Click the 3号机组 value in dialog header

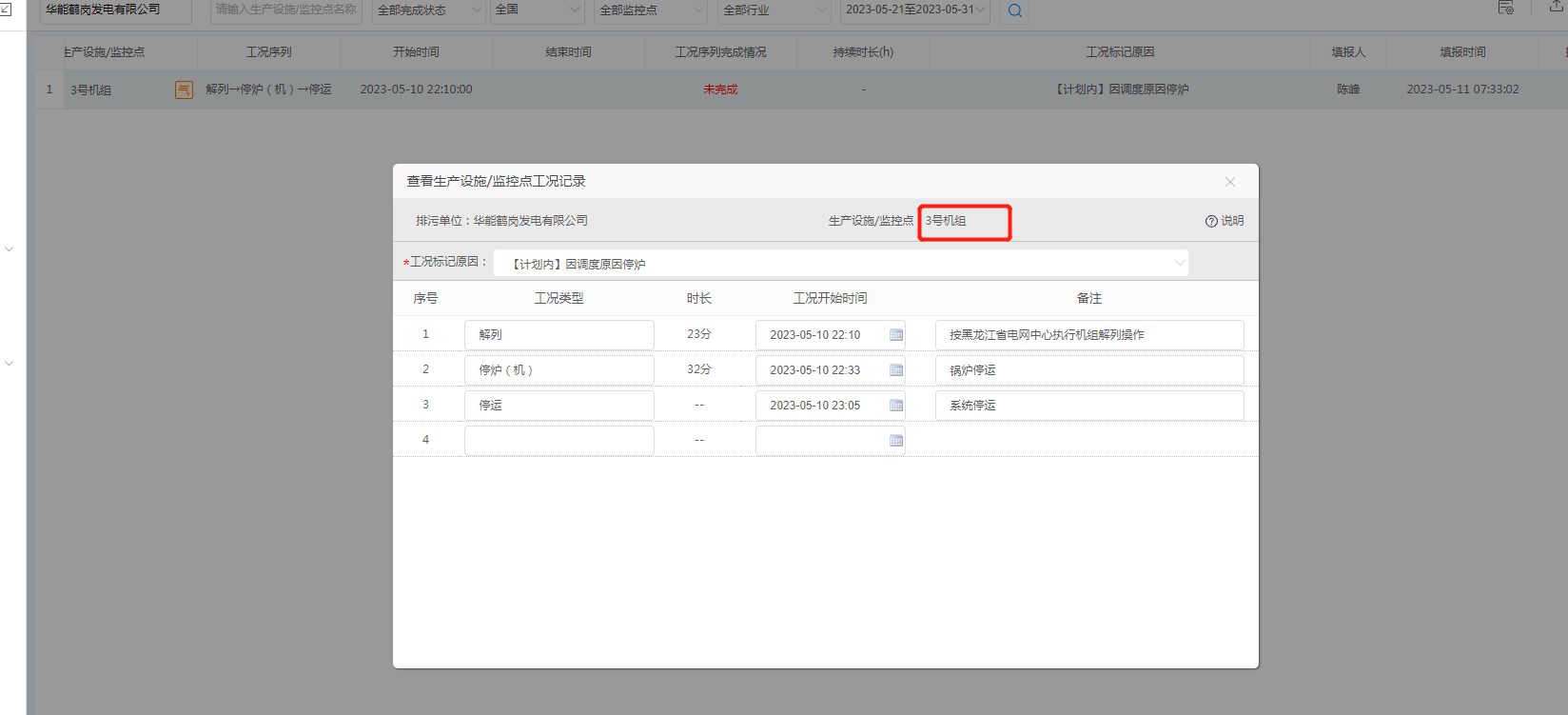(946, 221)
